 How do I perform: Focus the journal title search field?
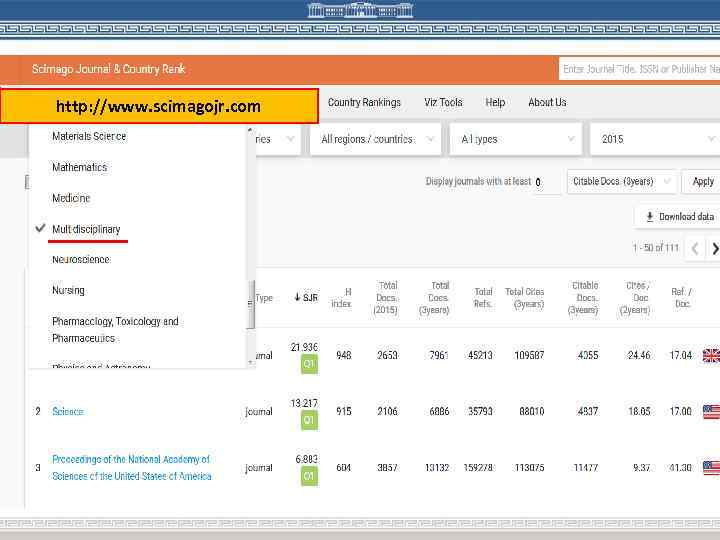click(x=639, y=69)
